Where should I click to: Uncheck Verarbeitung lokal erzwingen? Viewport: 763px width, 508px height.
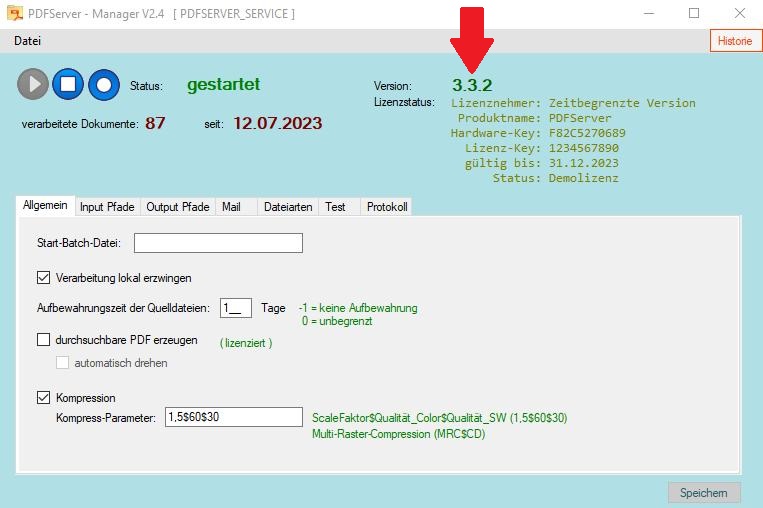point(43,278)
